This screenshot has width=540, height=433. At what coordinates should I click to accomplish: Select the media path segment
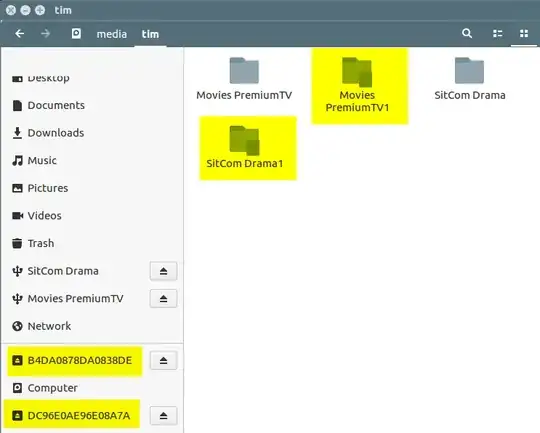coord(112,34)
